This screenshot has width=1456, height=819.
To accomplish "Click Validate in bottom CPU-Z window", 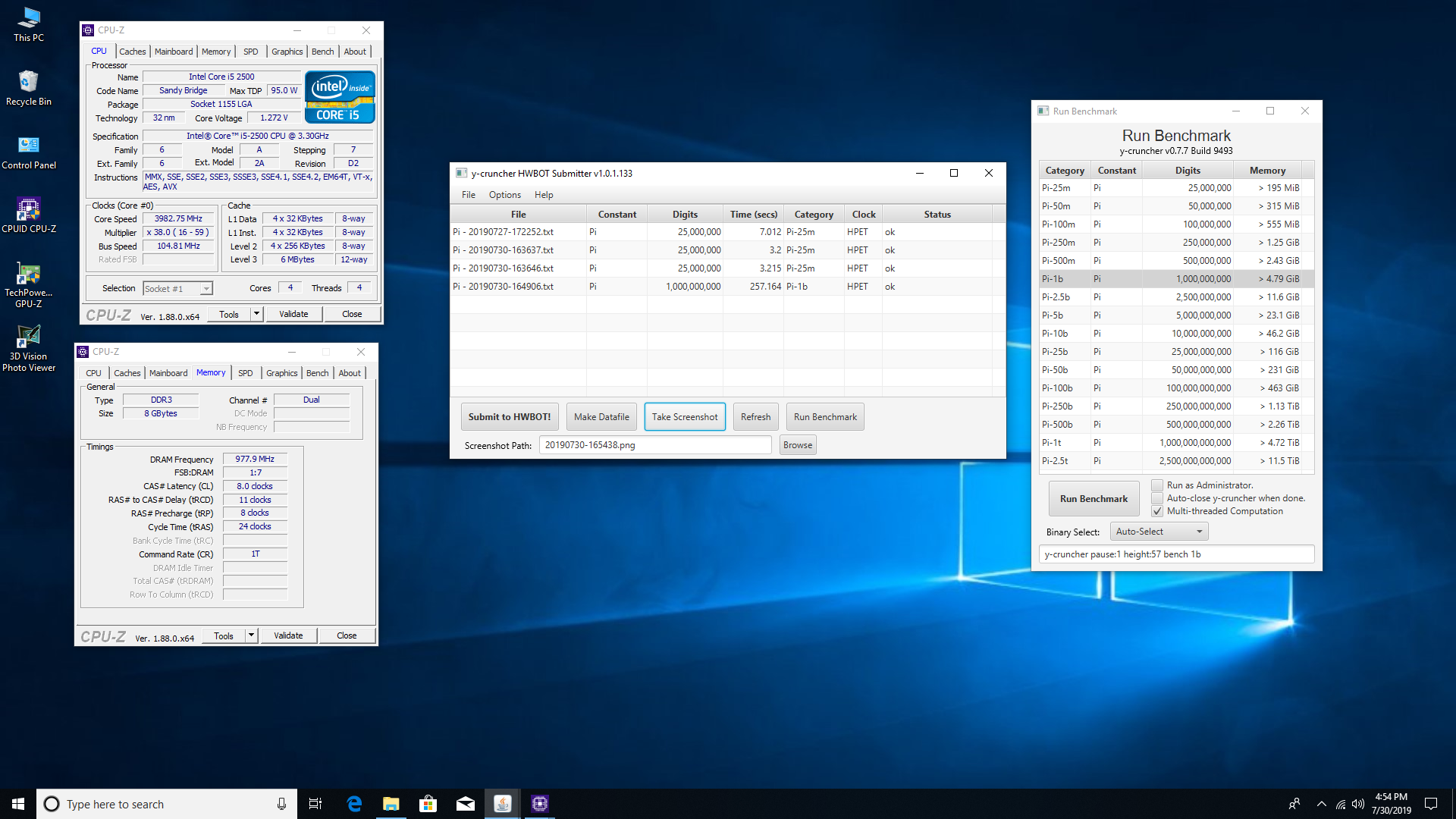I will click(288, 635).
